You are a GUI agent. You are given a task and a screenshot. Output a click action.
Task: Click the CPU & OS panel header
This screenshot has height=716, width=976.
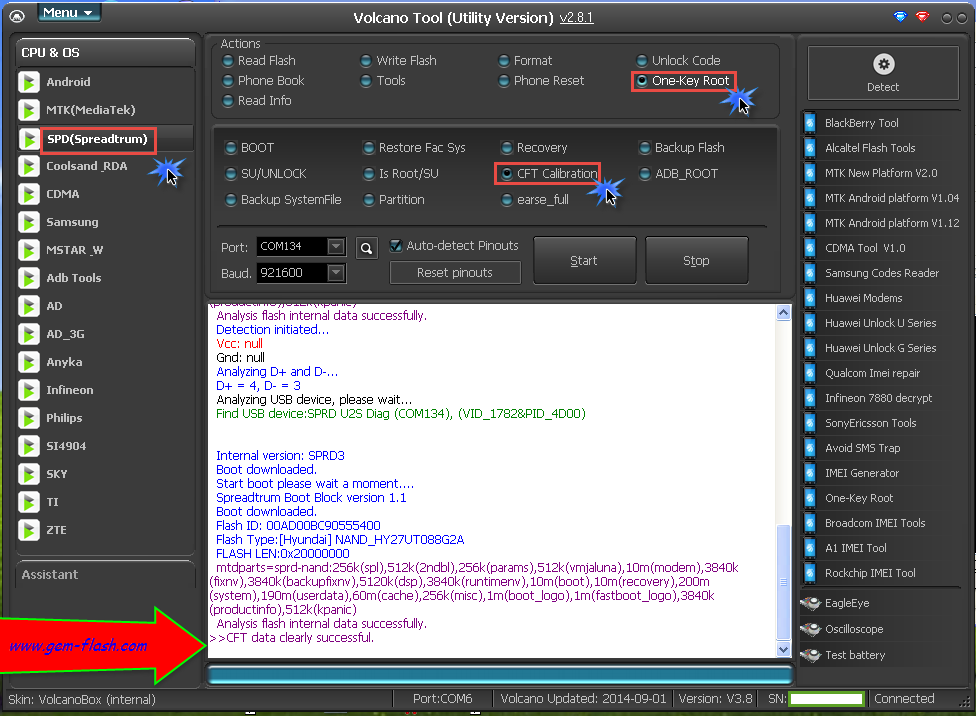105,53
